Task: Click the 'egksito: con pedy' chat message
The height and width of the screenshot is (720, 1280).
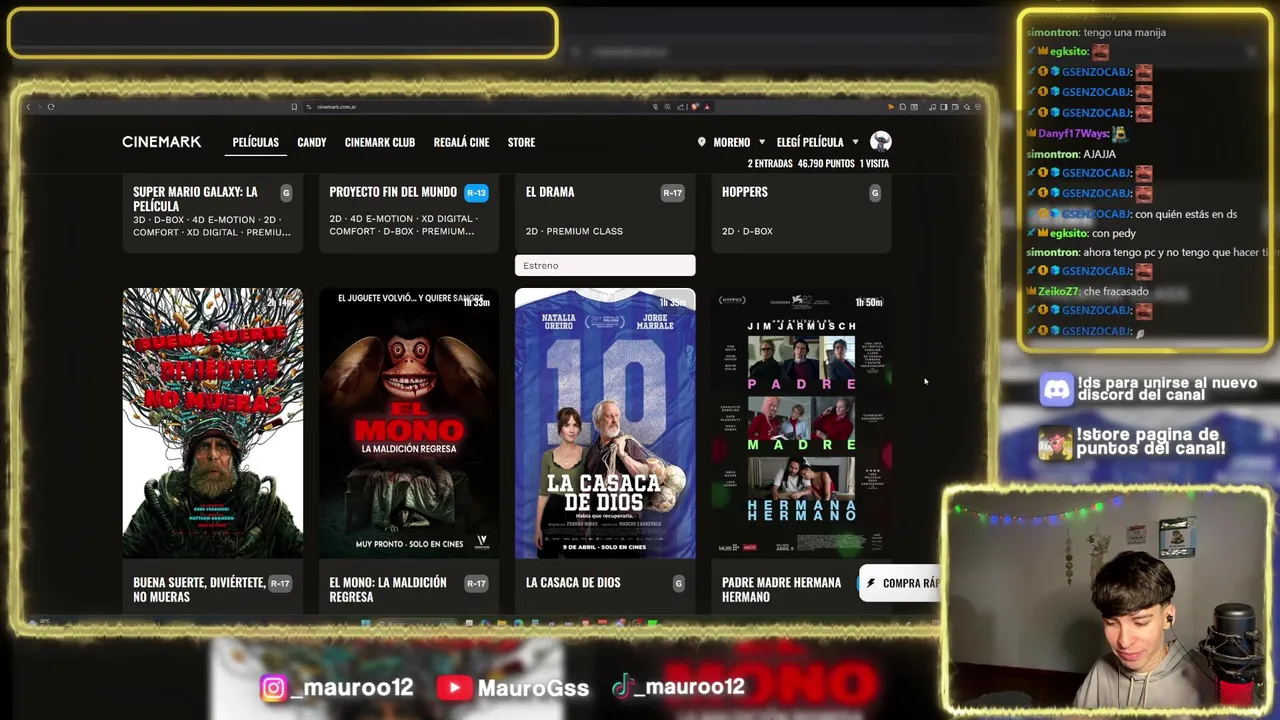Action: pos(1081,233)
